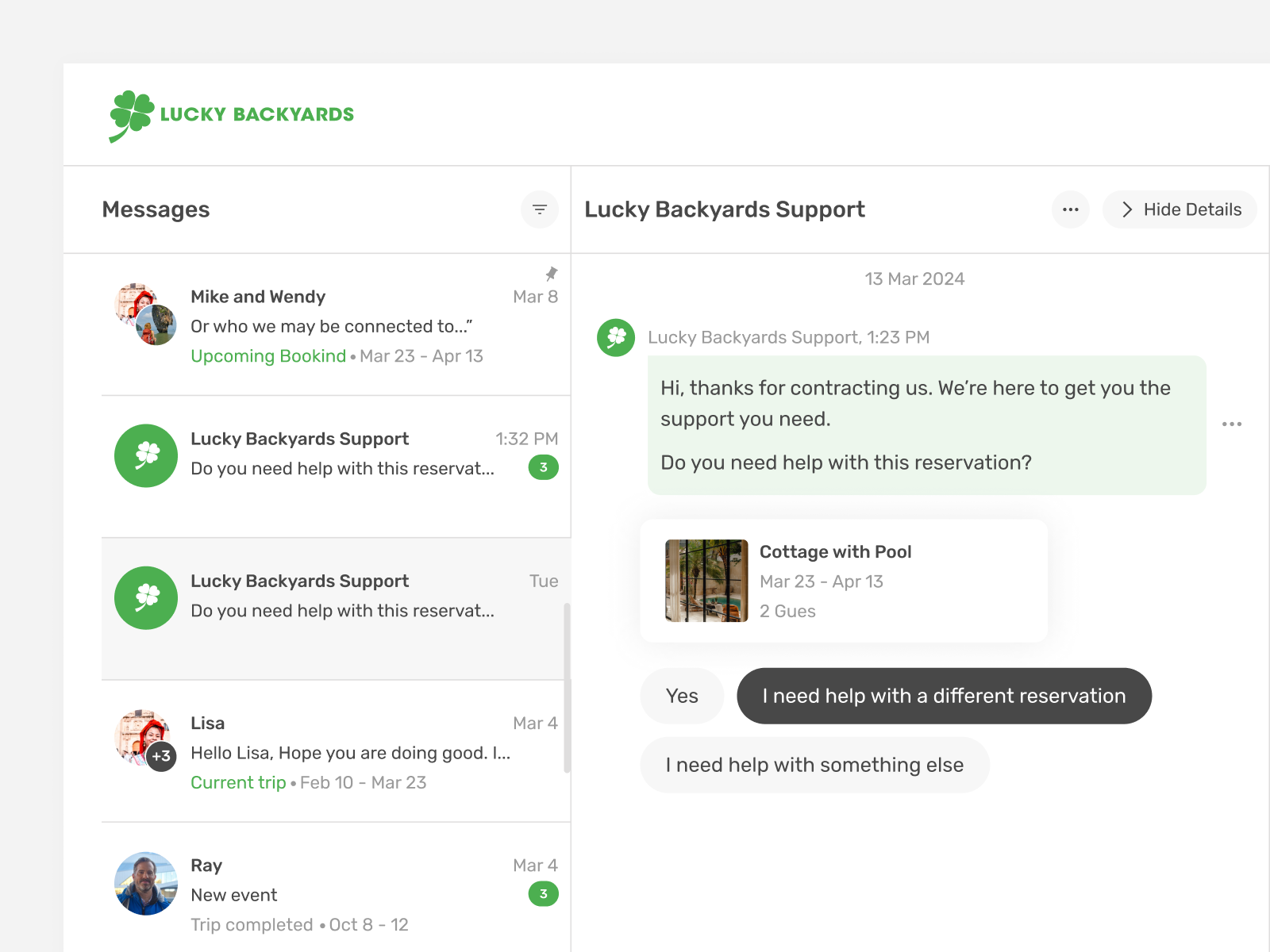Open the messages filter icon
Screen dimensions: 1270x952
tap(539, 209)
